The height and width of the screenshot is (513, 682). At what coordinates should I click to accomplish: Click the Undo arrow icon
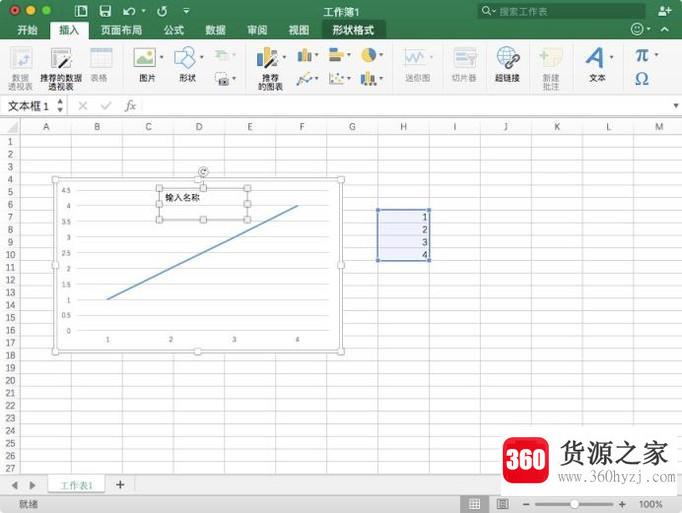click(x=129, y=11)
